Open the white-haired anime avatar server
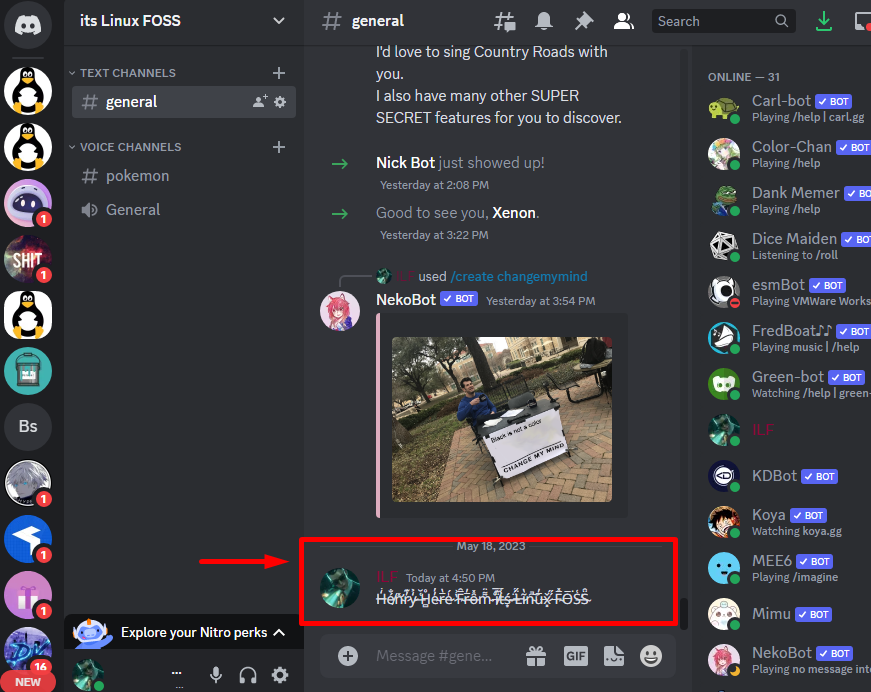Screen dimensions: 871x692 [28, 483]
